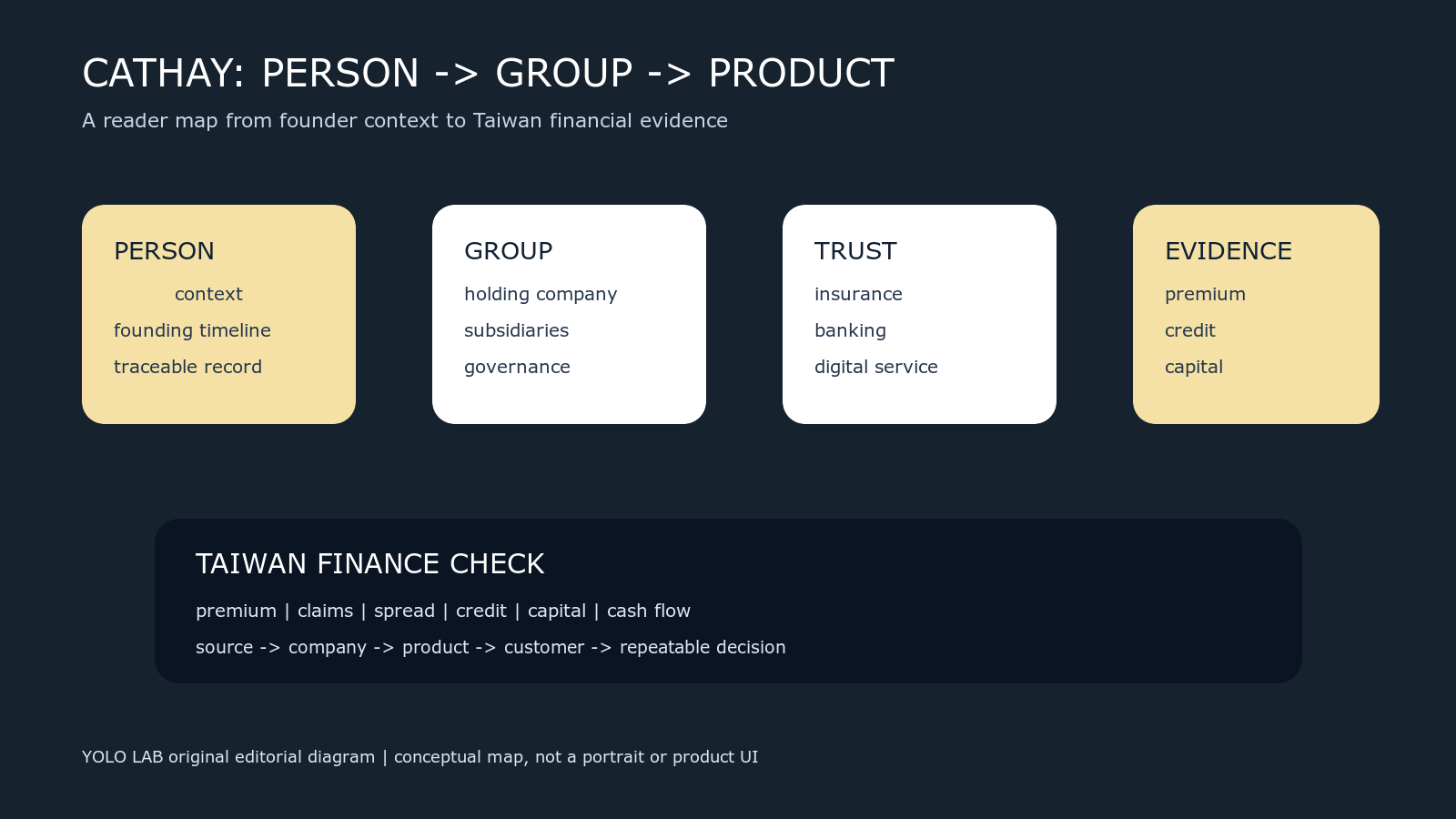The height and width of the screenshot is (819, 1456).
Task: Click the 'founding timeline' text
Action: click(x=192, y=331)
